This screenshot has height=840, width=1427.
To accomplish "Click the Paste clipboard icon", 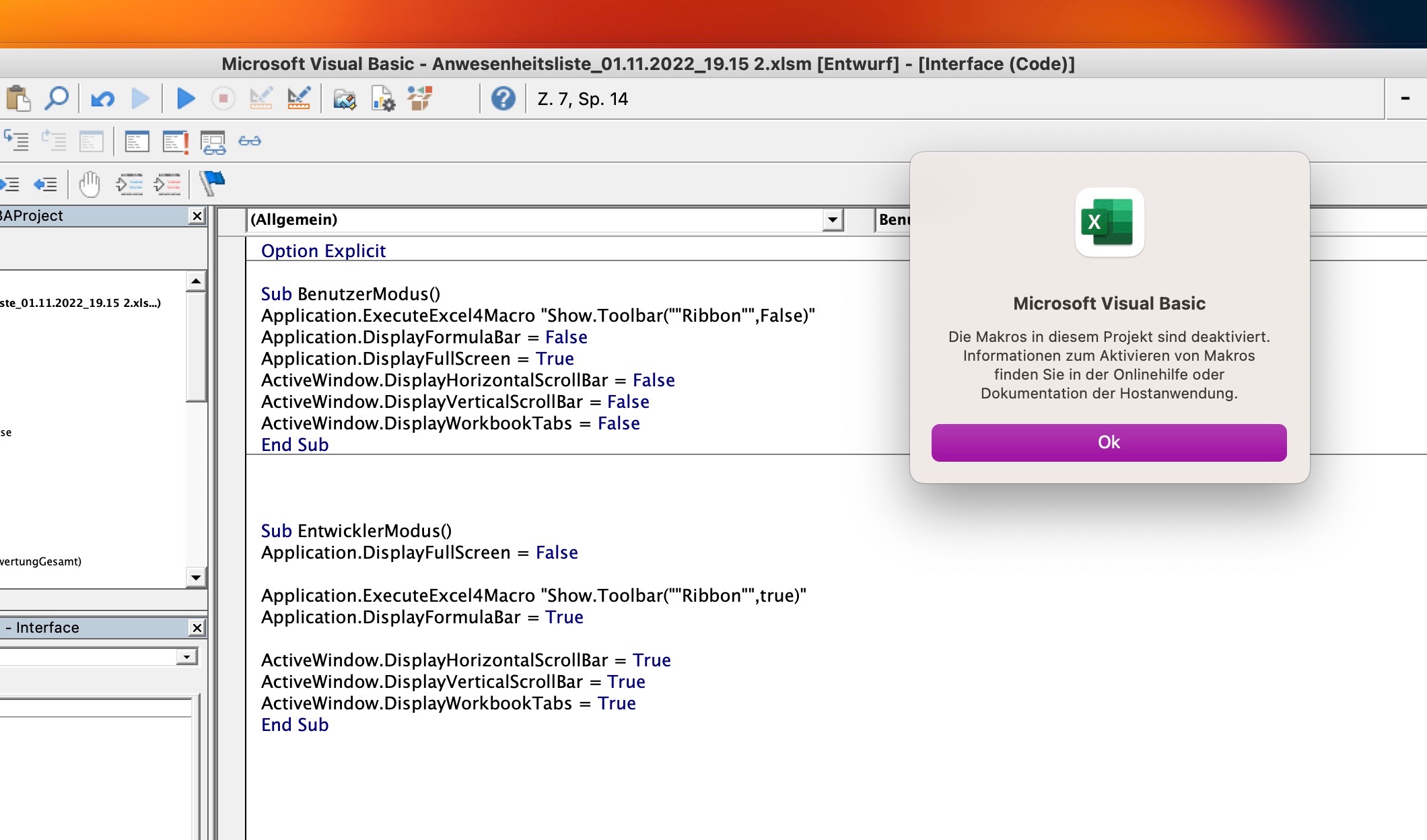I will click(18, 99).
